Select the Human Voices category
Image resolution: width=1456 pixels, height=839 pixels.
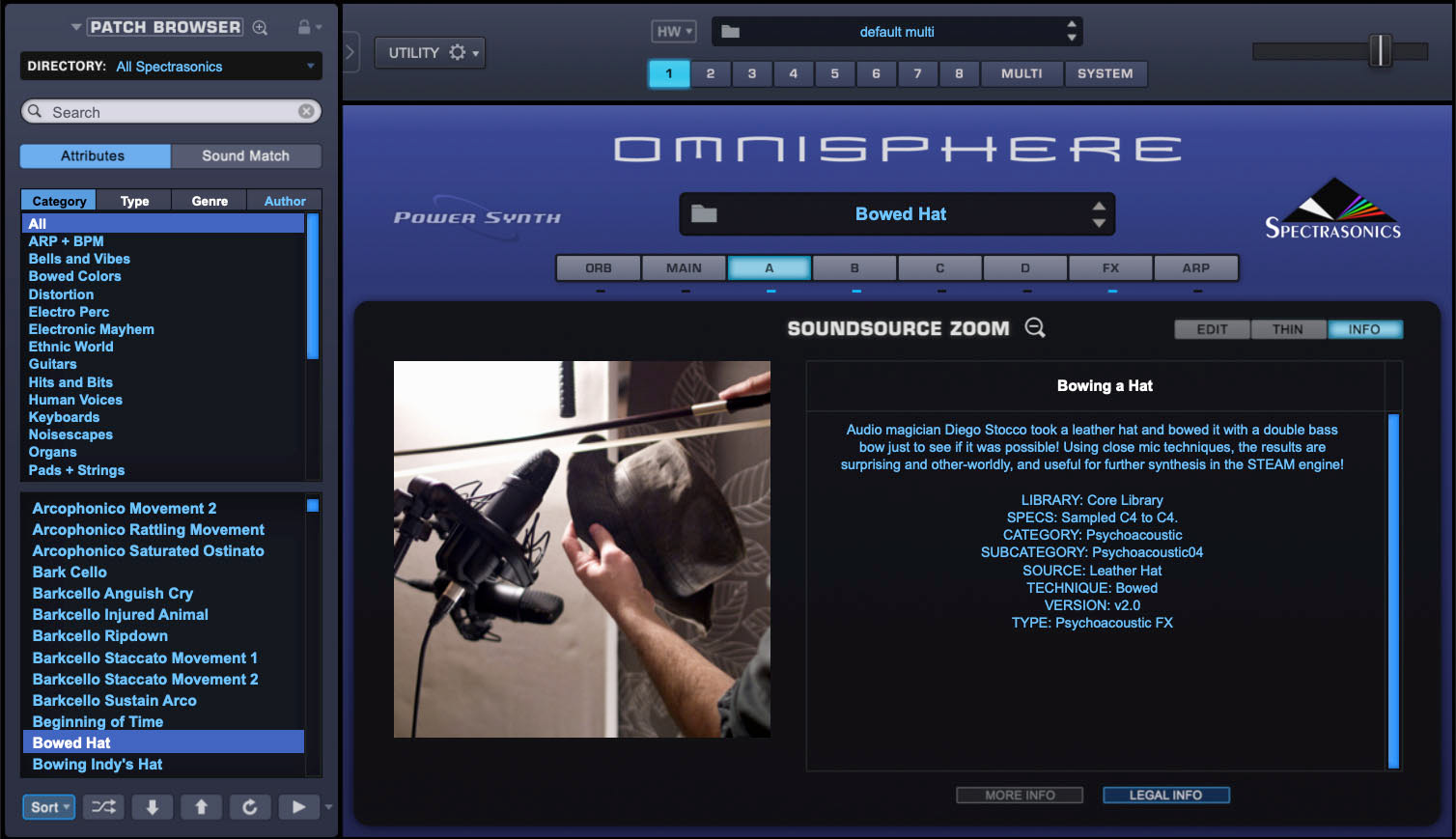[x=75, y=400]
